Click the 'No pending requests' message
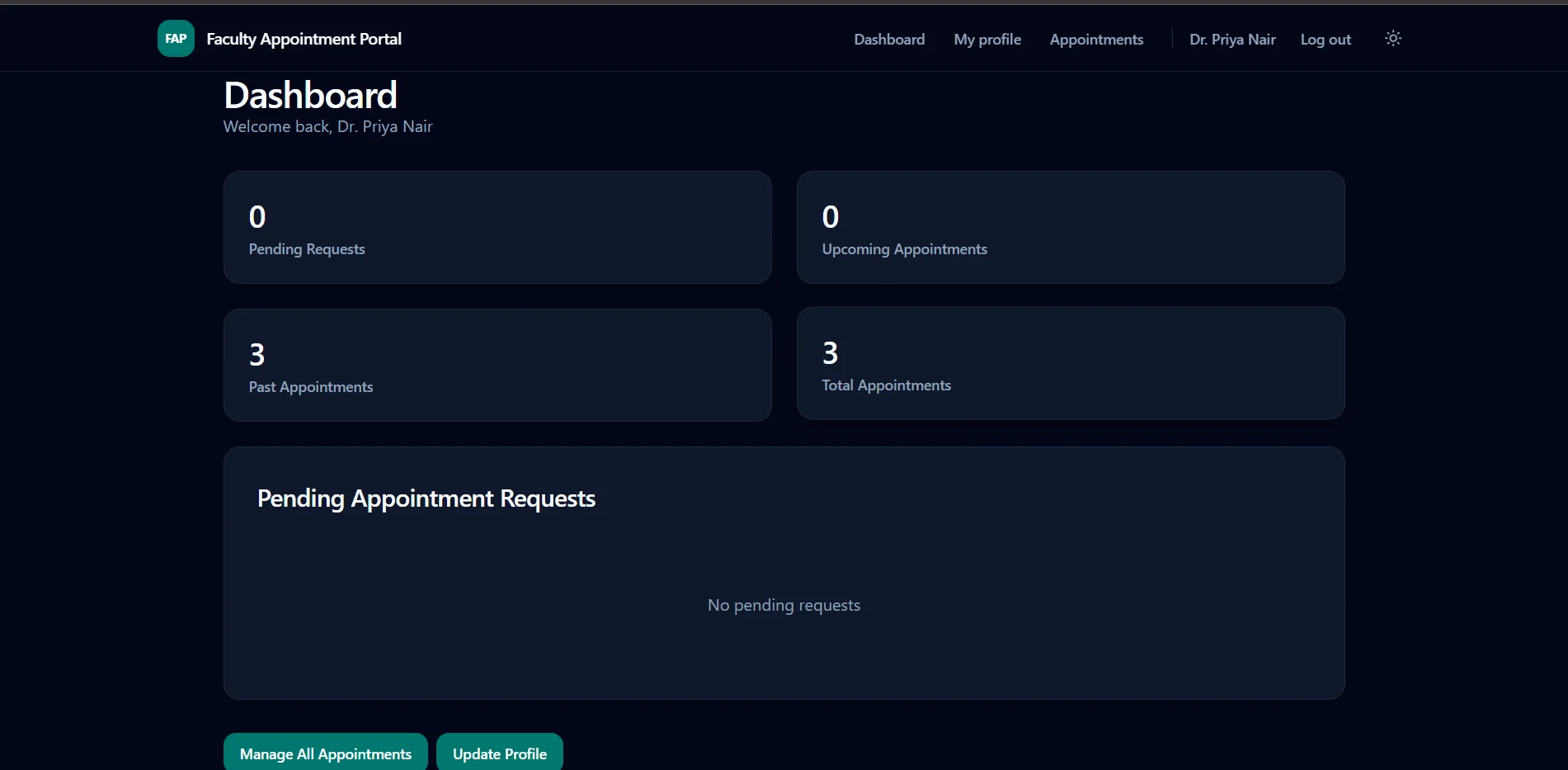 pos(784,605)
